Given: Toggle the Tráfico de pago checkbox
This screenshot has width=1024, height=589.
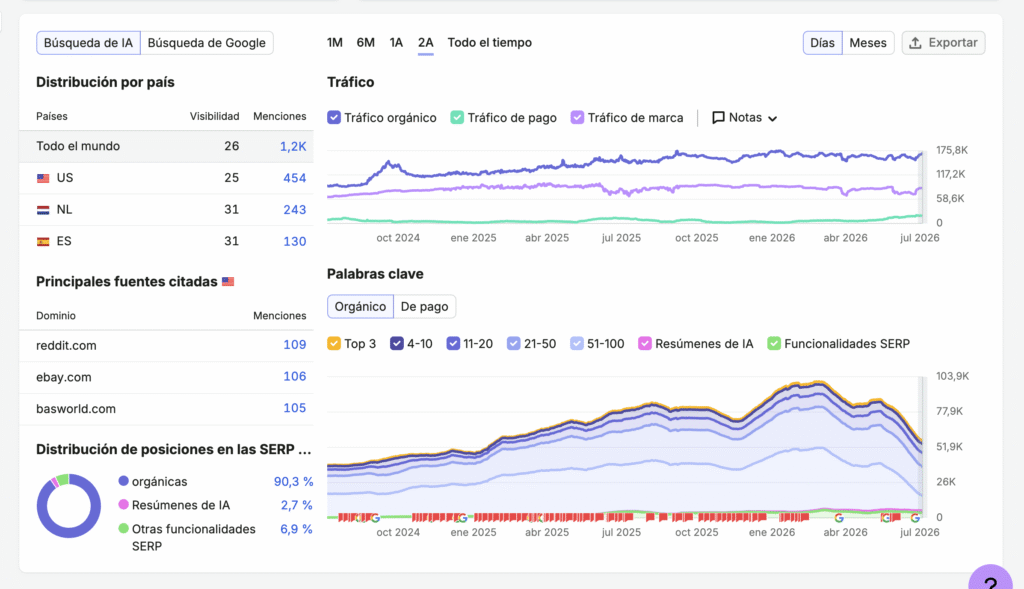Looking at the screenshot, I should coord(457,118).
